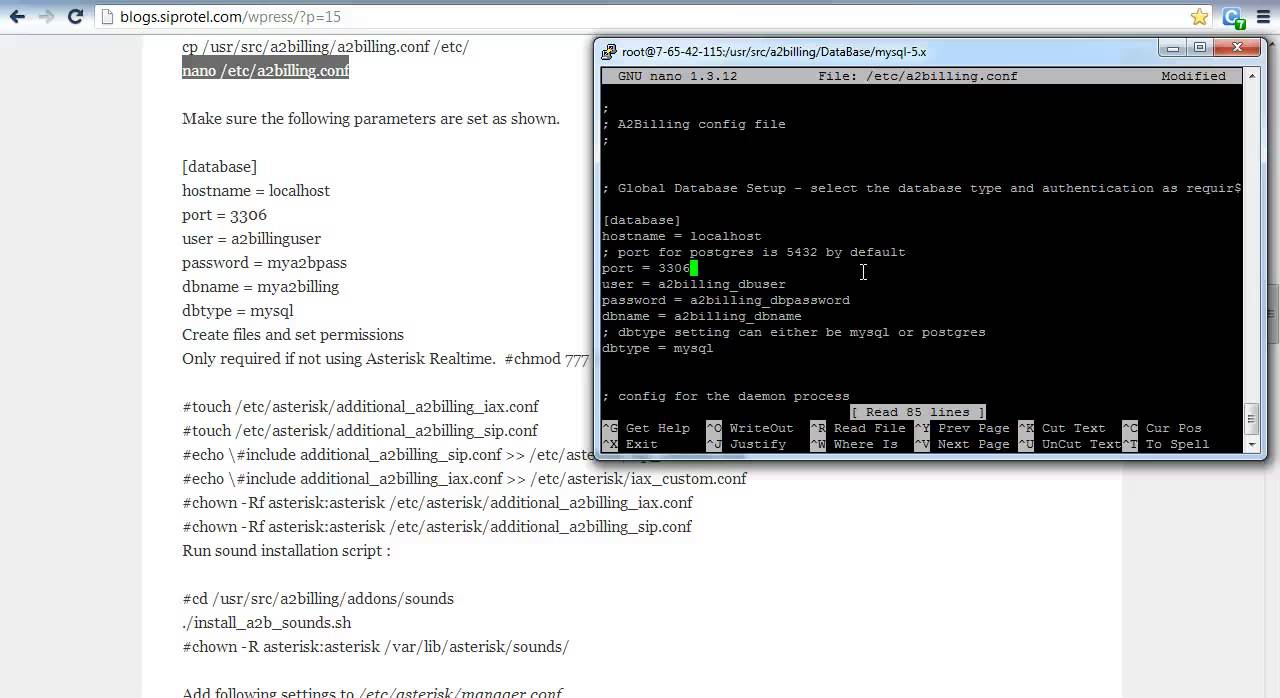Click the webpage line 'user = a2billinguser'
Screen dimensions: 1280x698
[251, 238]
